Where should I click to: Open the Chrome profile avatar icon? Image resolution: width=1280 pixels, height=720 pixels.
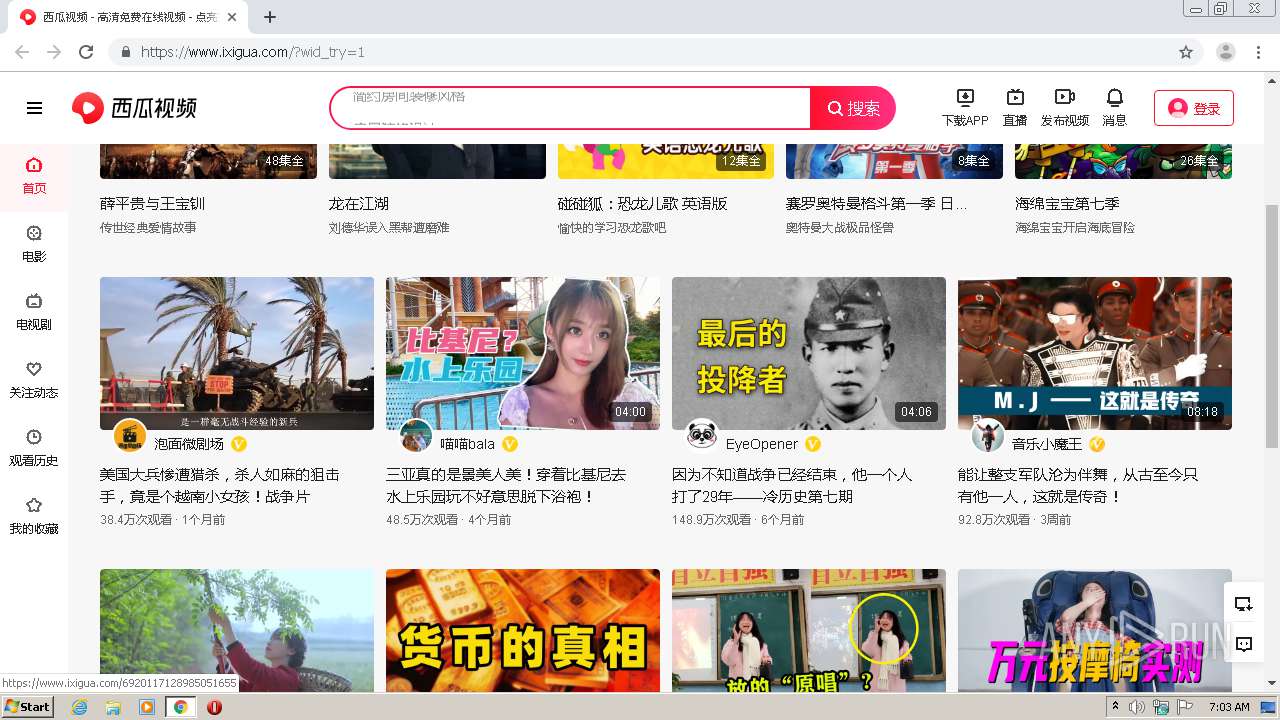pyautogui.click(x=1226, y=52)
